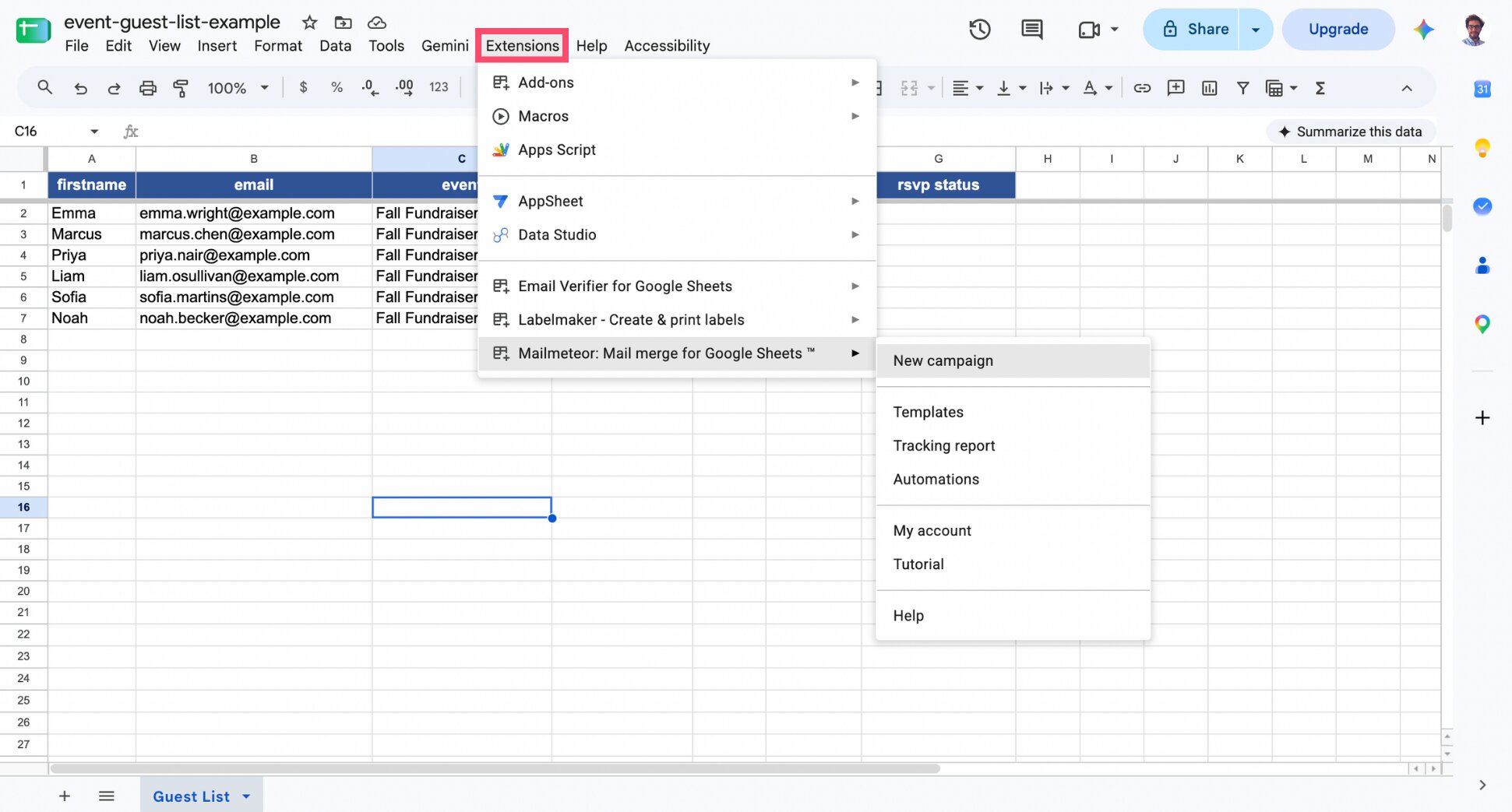The height and width of the screenshot is (812, 1512).
Task: Click the horizontal scrollbar
Action: [x=495, y=768]
